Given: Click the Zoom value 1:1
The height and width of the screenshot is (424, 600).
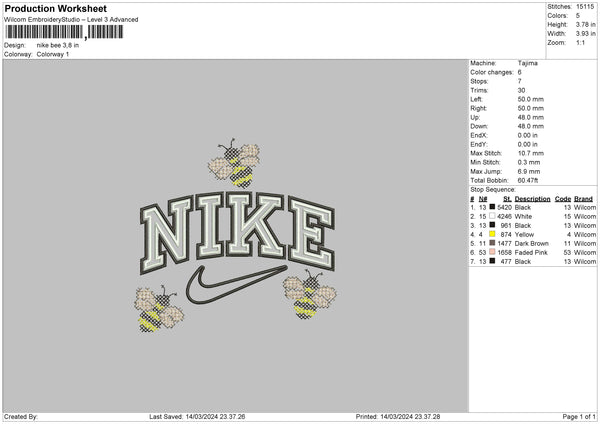Looking at the screenshot, I should point(580,42).
